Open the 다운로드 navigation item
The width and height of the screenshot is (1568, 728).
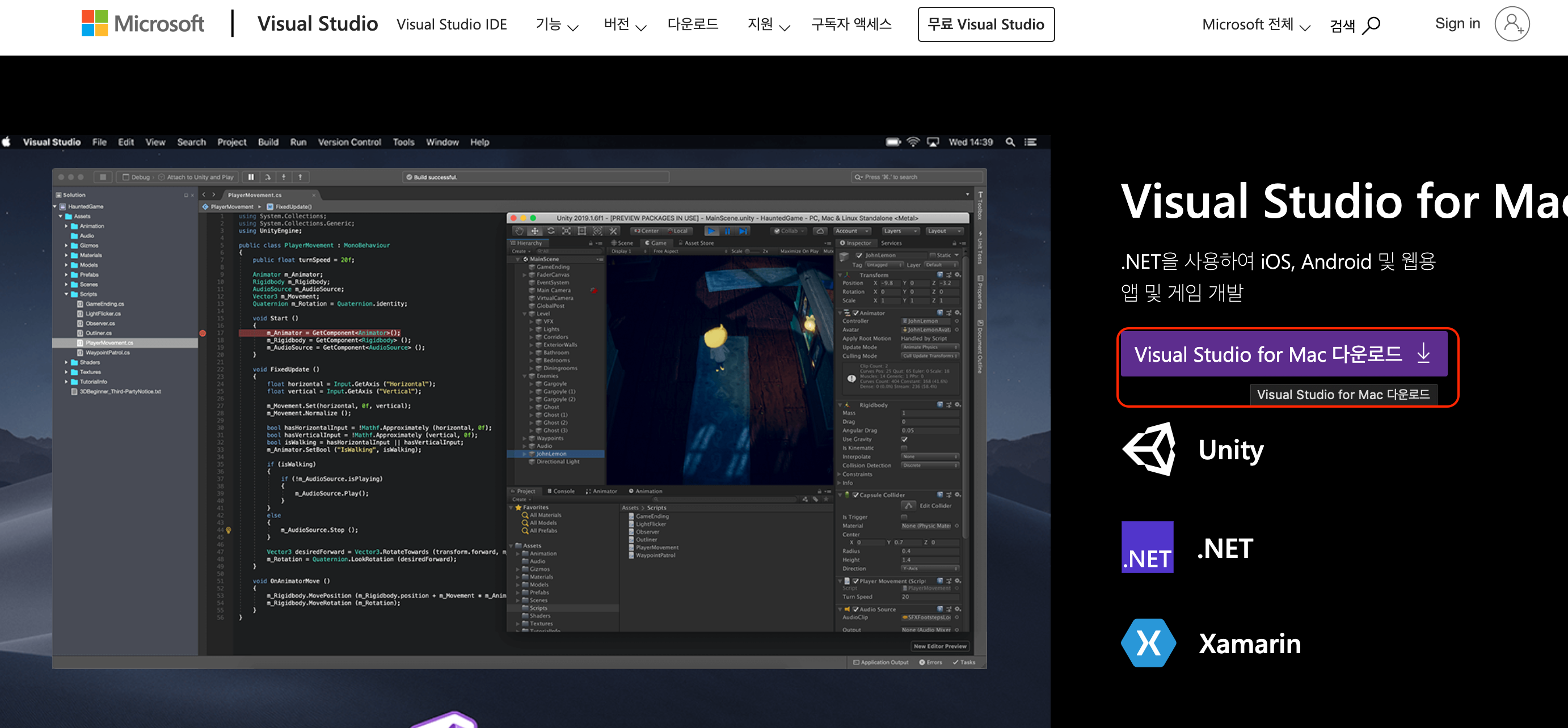click(693, 24)
